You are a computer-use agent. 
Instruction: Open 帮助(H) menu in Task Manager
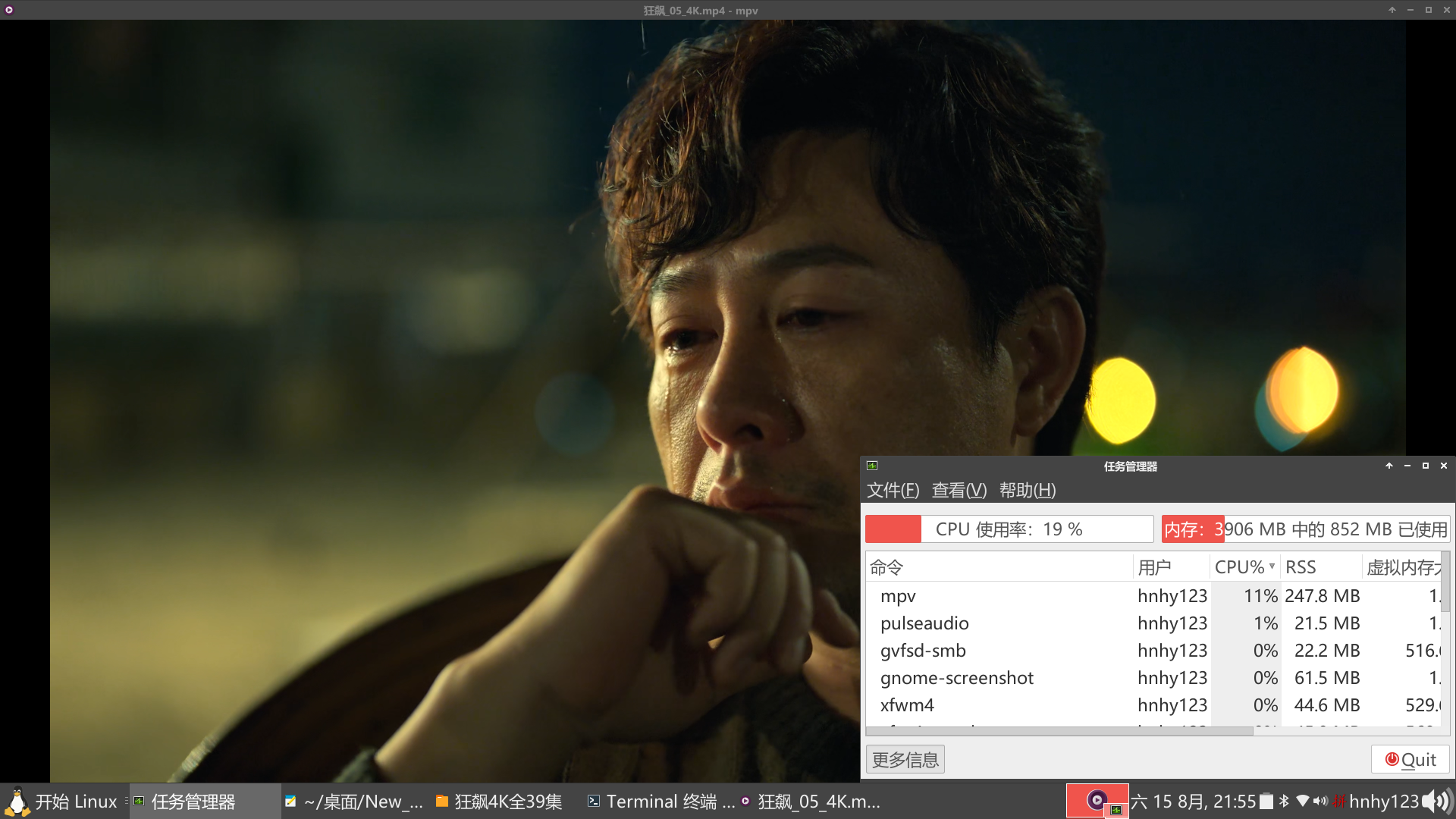[x=1028, y=491]
